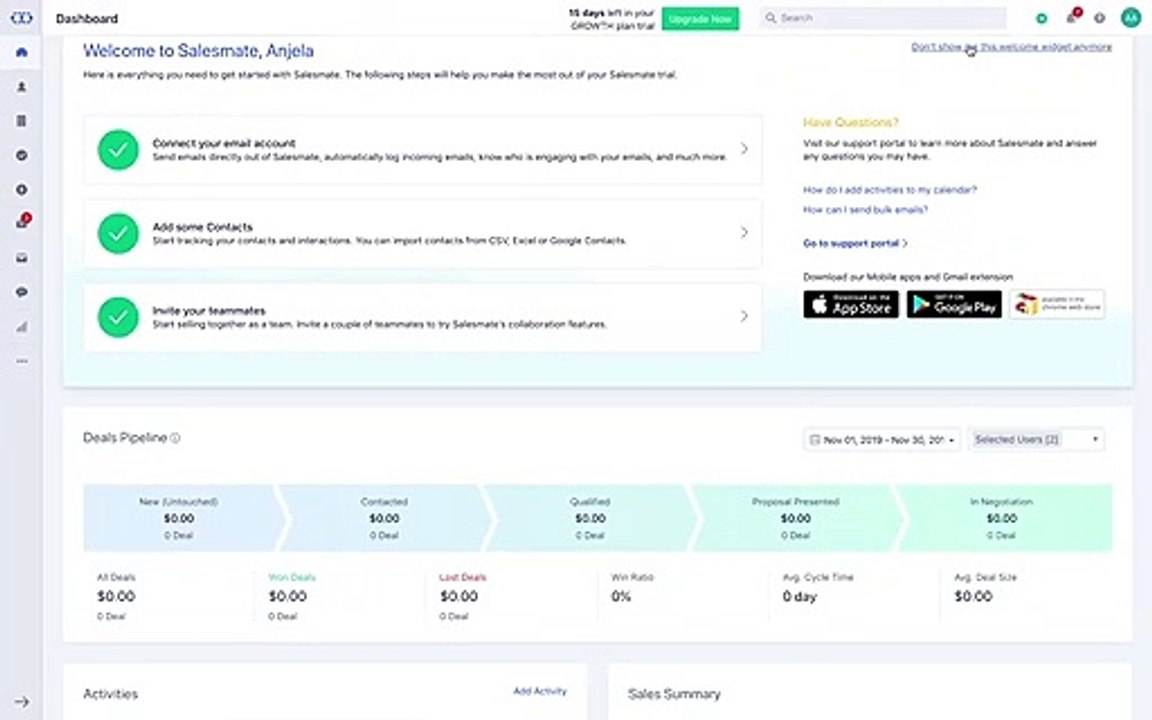The width and height of the screenshot is (1152, 720).
Task: Open link How can I send bulk emails
Action: click(865, 209)
